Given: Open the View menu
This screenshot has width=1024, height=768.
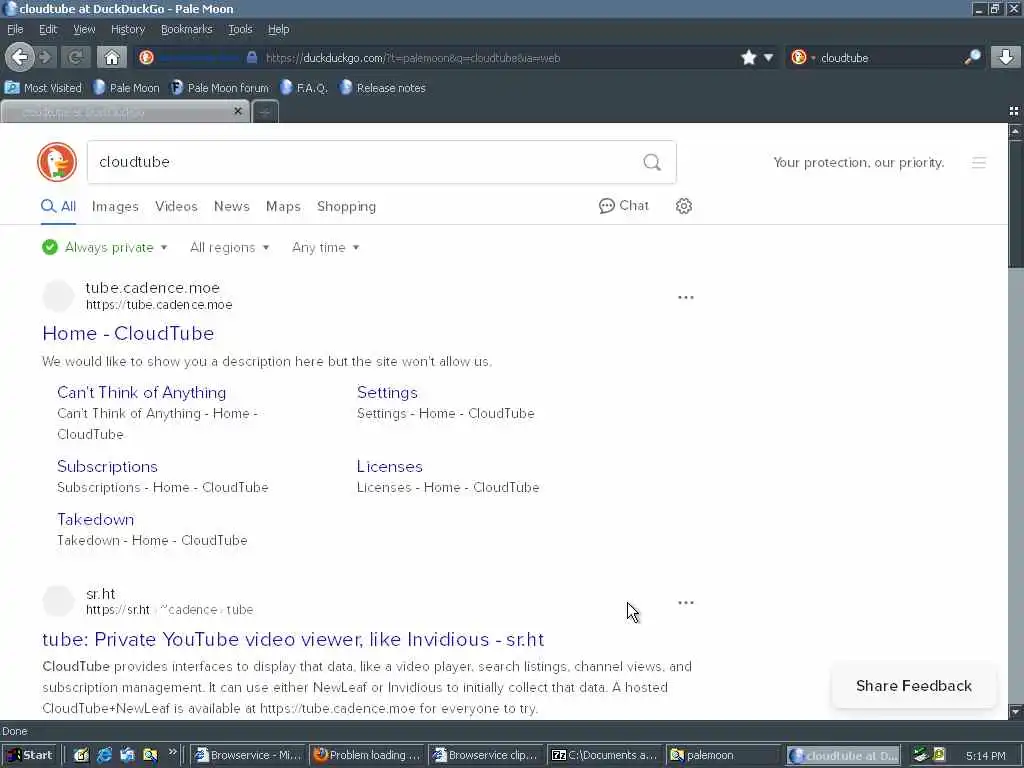Looking at the screenshot, I should tap(84, 29).
